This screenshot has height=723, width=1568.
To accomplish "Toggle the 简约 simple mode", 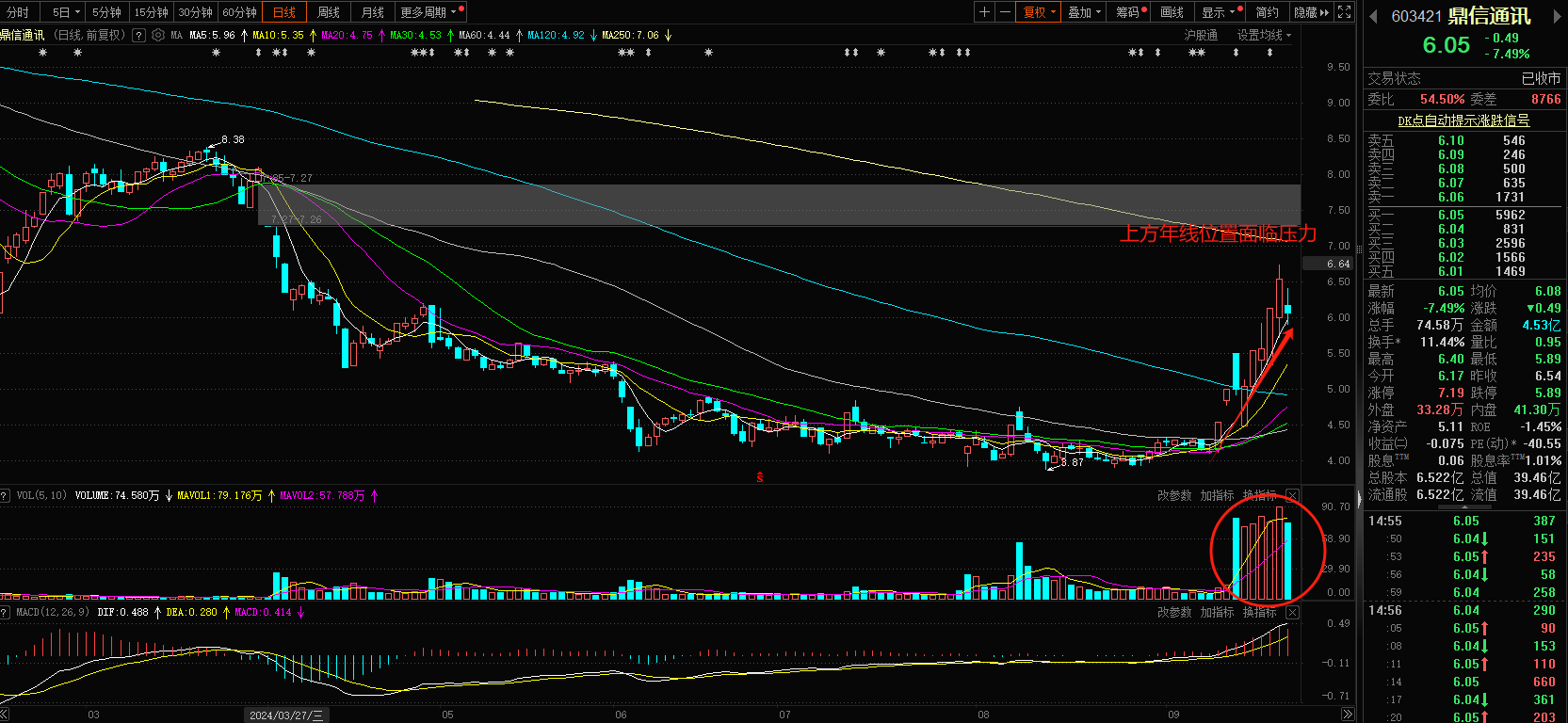I will click(x=1267, y=12).
